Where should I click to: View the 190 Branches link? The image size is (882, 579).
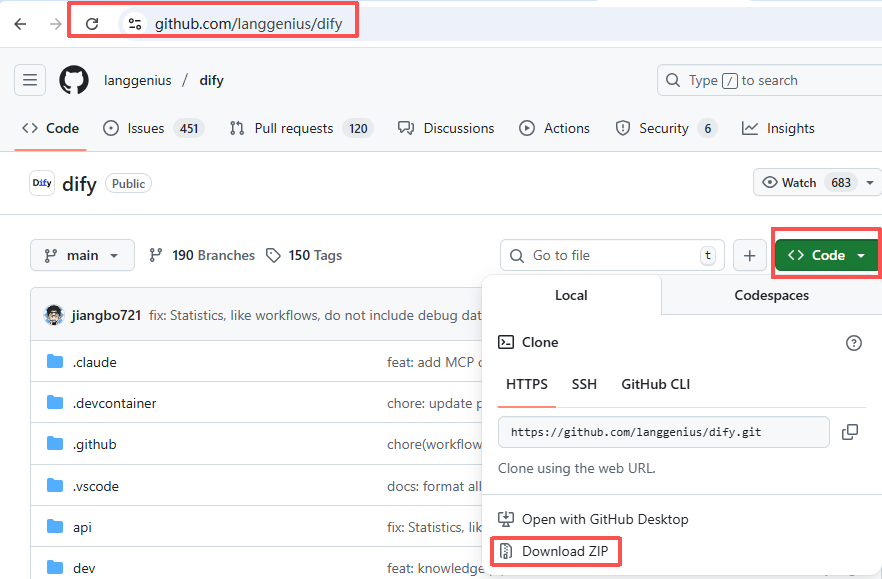coord(201,255)
